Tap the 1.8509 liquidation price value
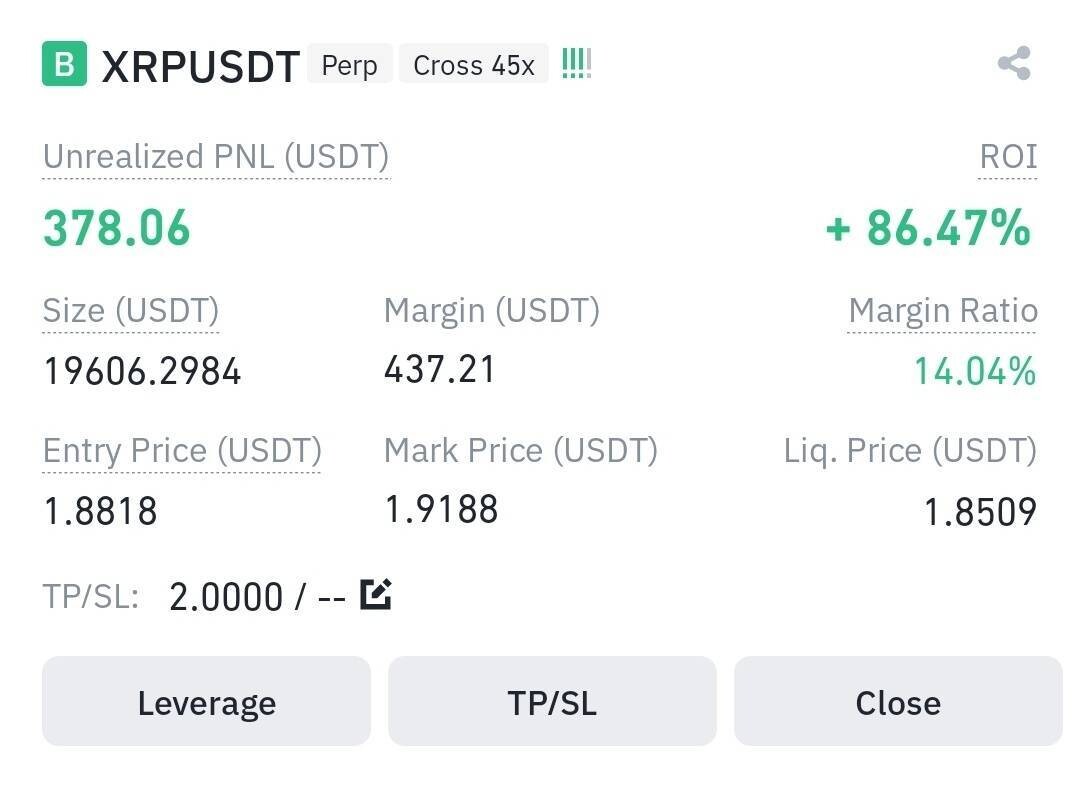Screen dimensions: 1080x787 click(x=980, y=512)
